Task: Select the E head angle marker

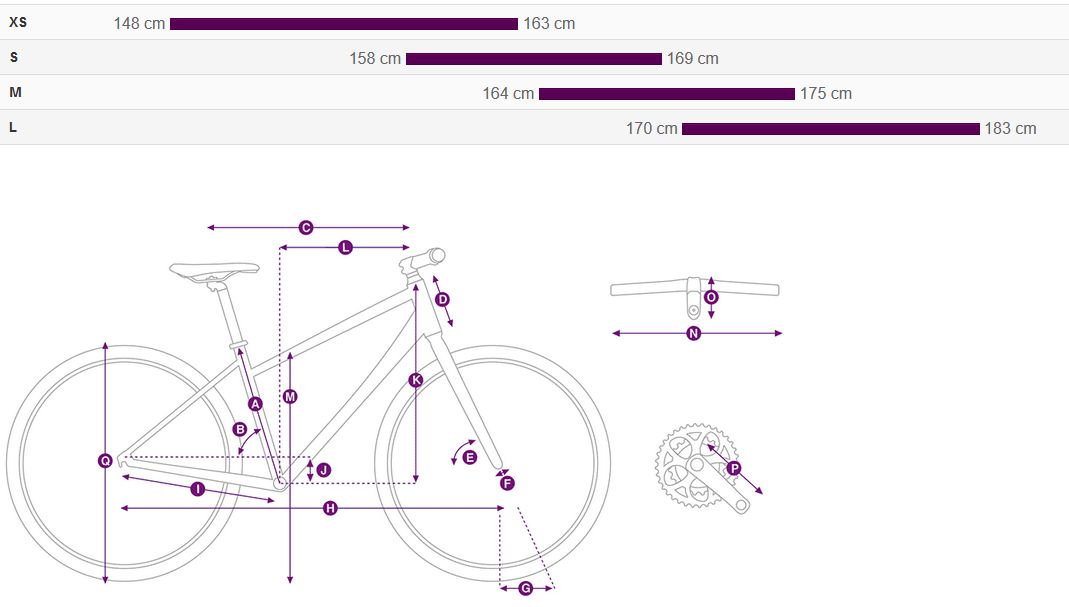Action: coord(470,457)
